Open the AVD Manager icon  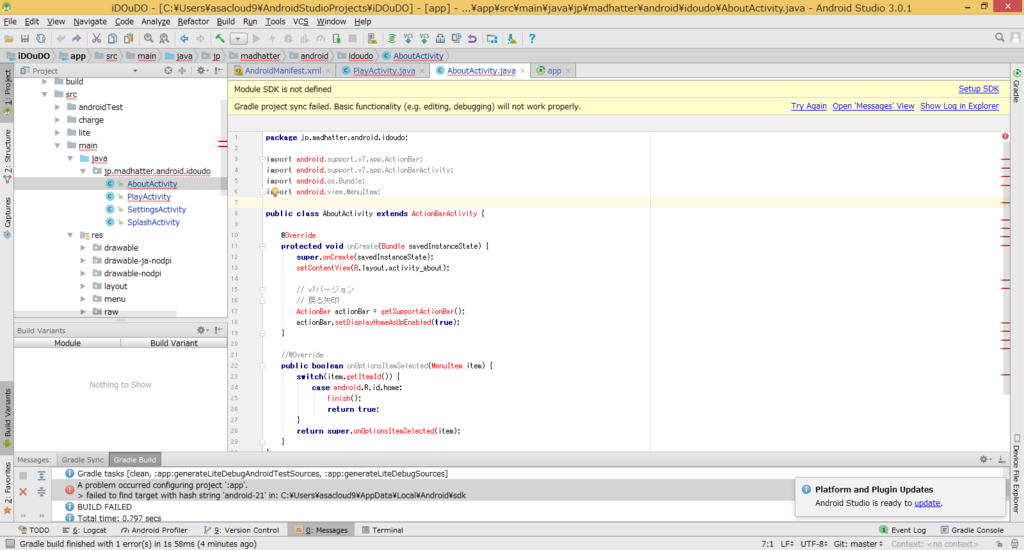[372, 39]
